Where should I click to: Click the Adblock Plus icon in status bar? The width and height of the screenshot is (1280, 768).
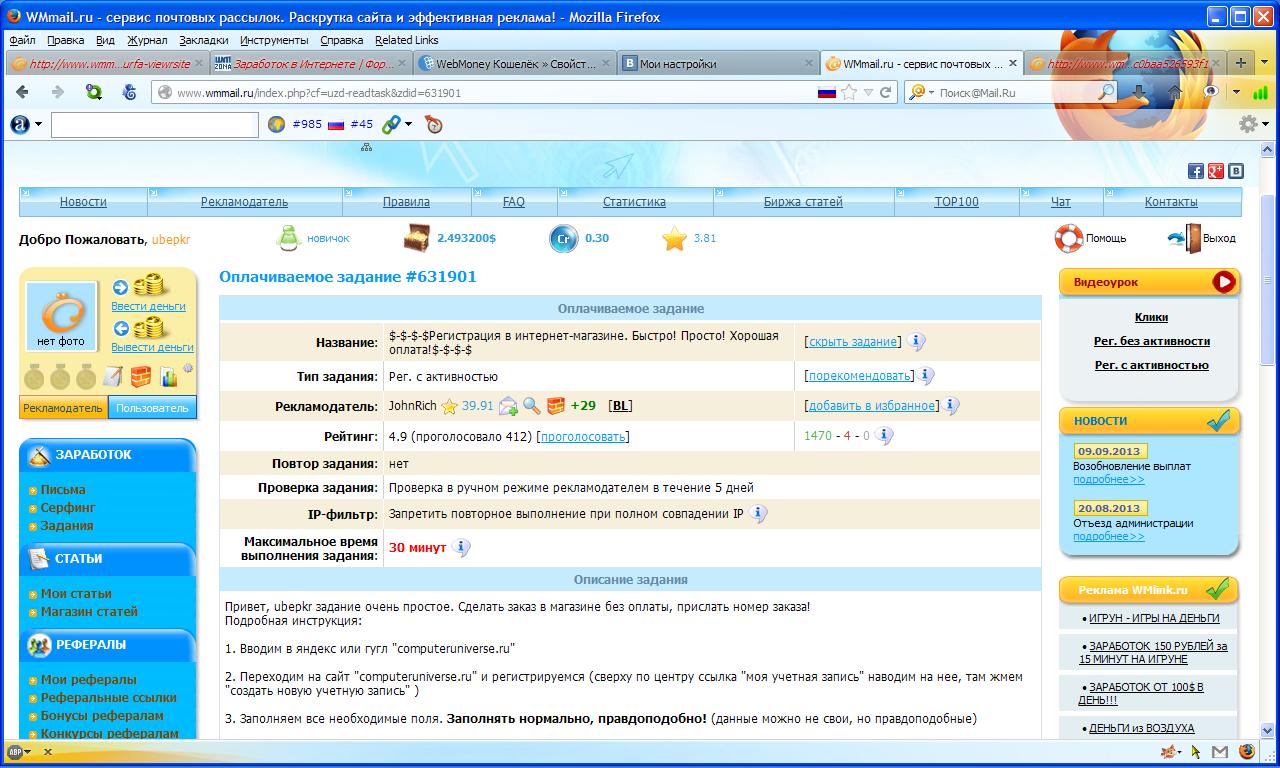[x=15, y=751]
